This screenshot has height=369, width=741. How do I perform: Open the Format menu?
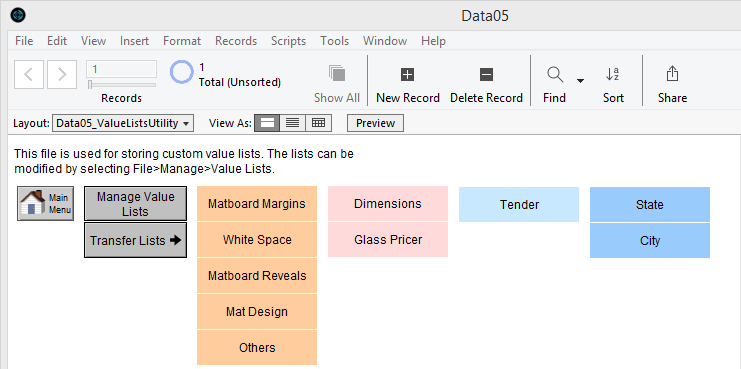tap(182, 41)
